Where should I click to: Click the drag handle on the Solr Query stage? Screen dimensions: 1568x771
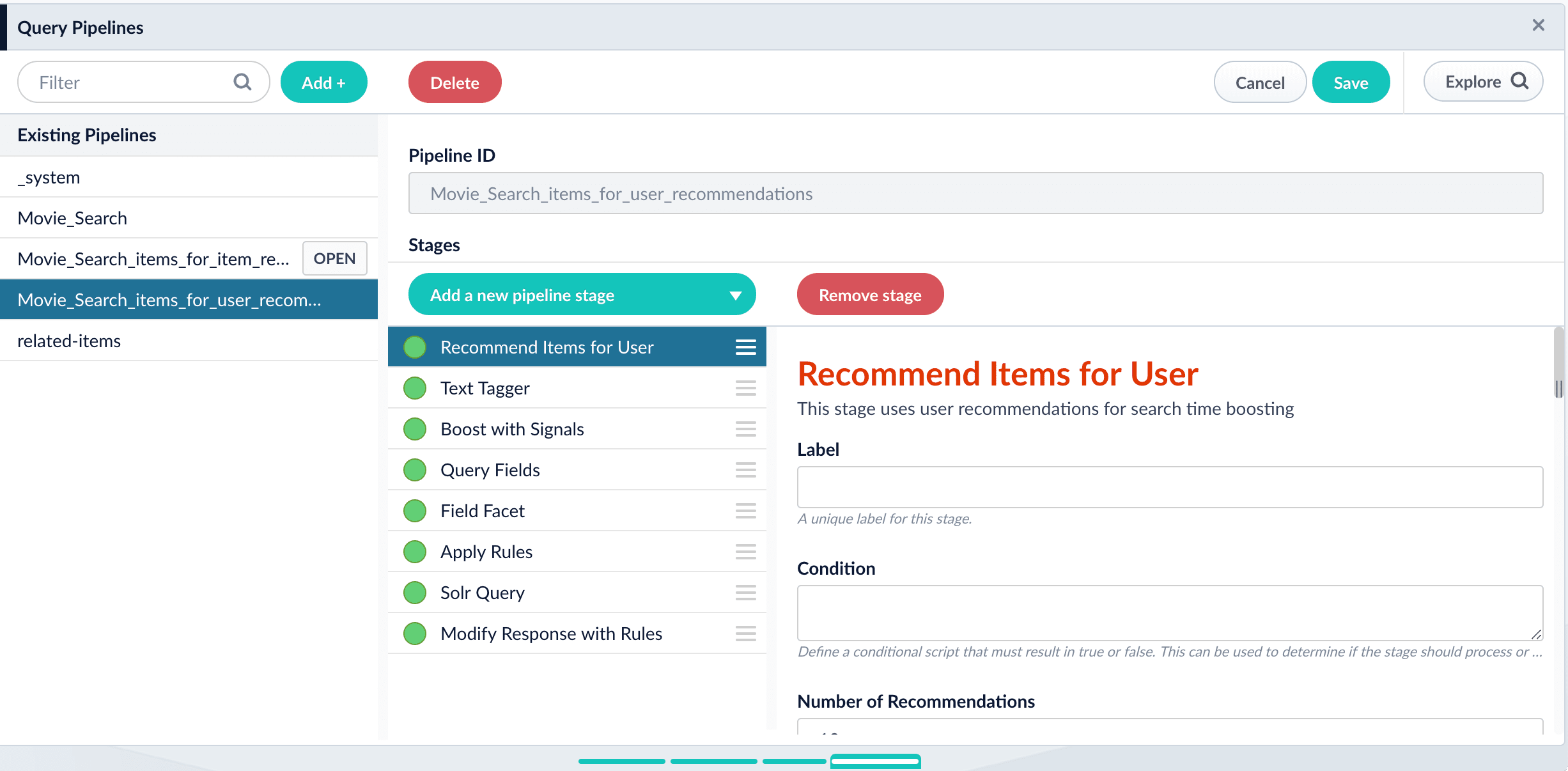pyautogui.click(x=745, y=593)
